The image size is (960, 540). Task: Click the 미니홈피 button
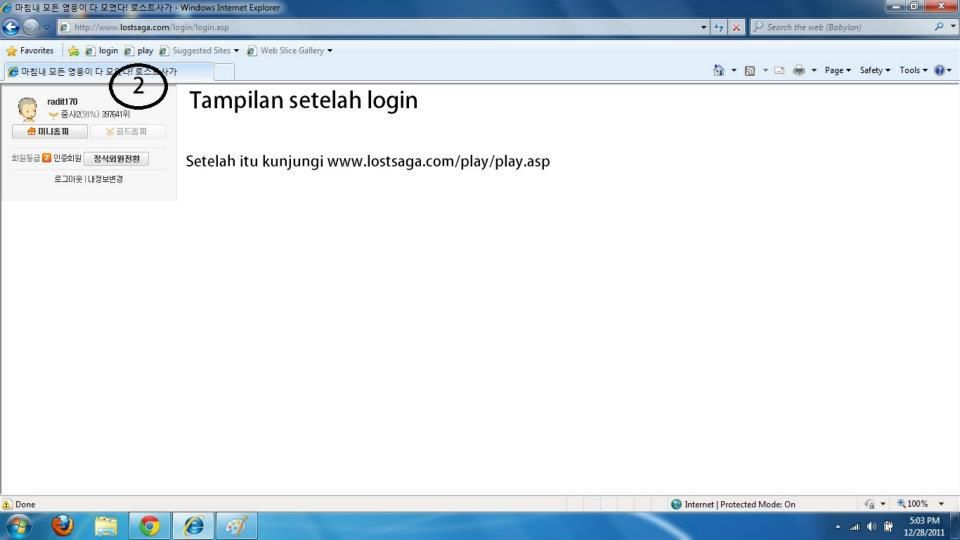click(x=50, y=132)
